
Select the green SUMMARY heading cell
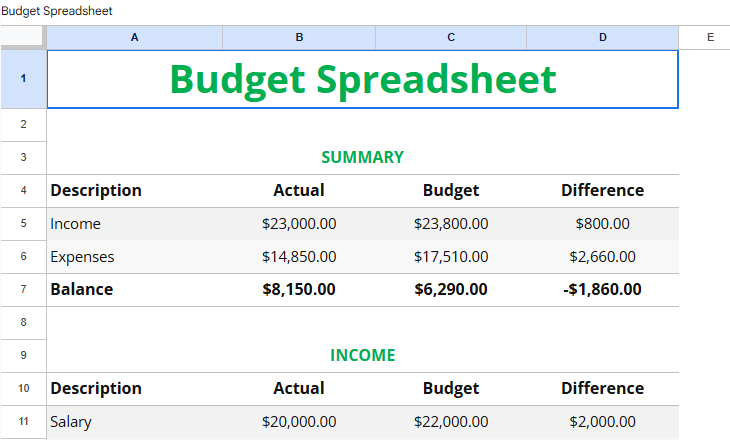(362, 157)
